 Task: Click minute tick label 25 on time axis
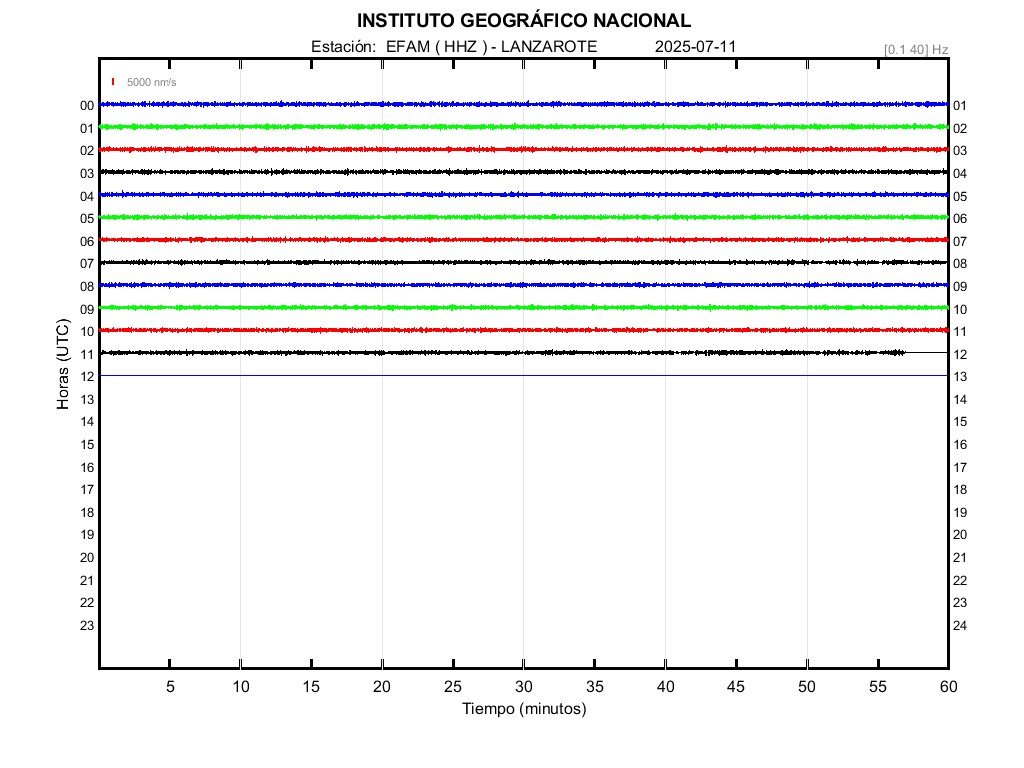point(453,686)
